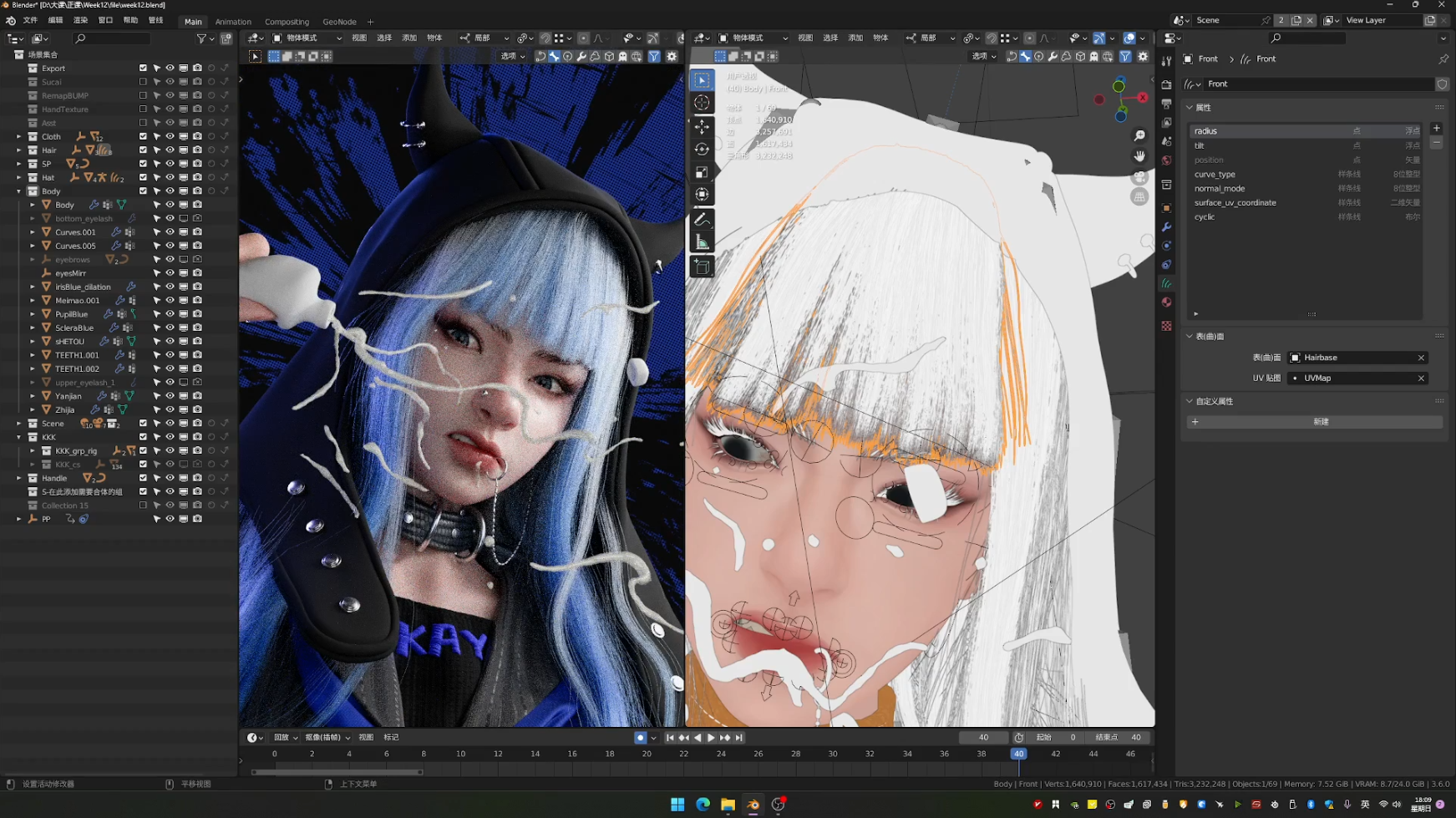Click the viewport filter funnel icon
This screenshot has height=818, width=1456.
coord(654,56)
